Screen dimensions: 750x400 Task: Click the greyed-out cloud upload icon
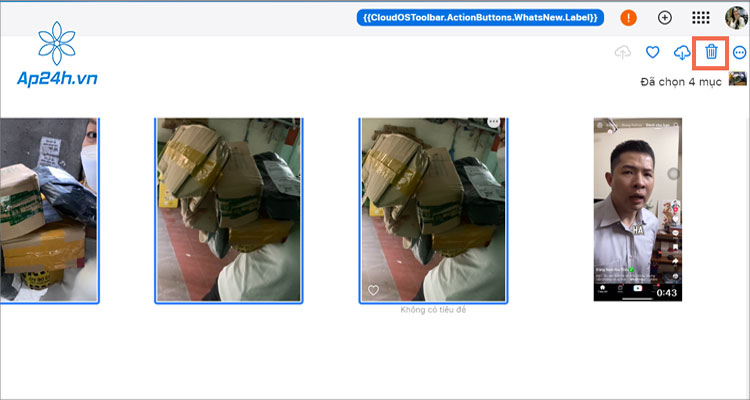click(x=622, y=52)
